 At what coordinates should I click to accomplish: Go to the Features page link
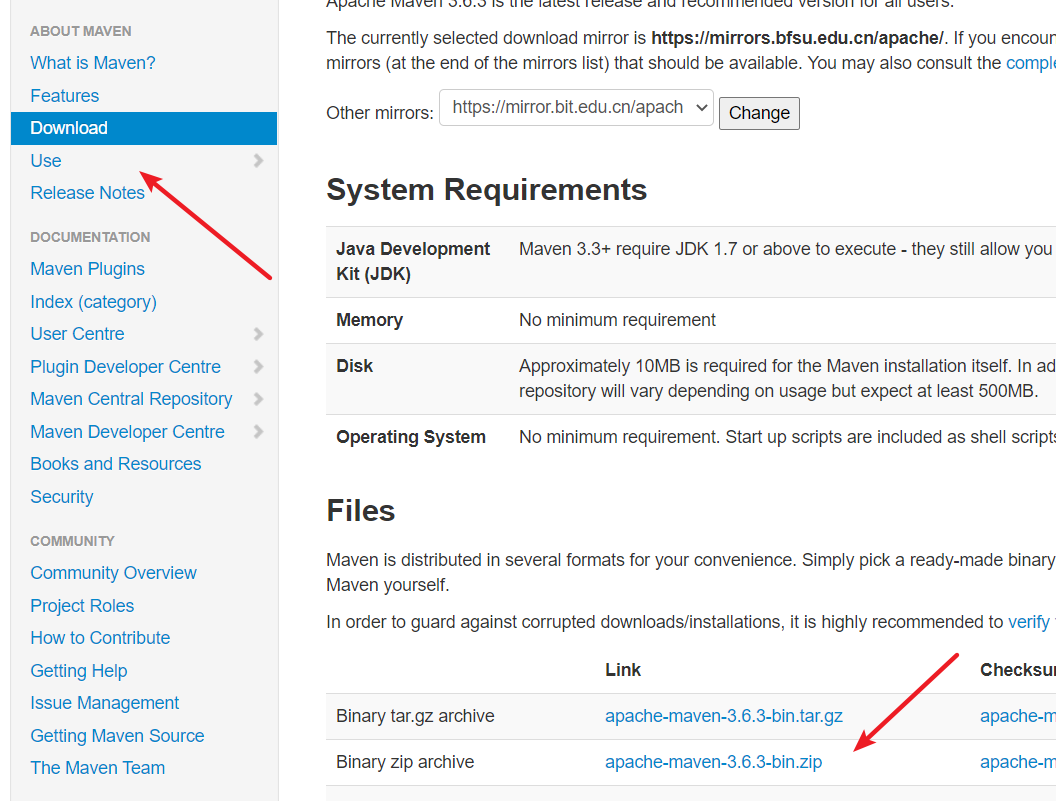65,96
